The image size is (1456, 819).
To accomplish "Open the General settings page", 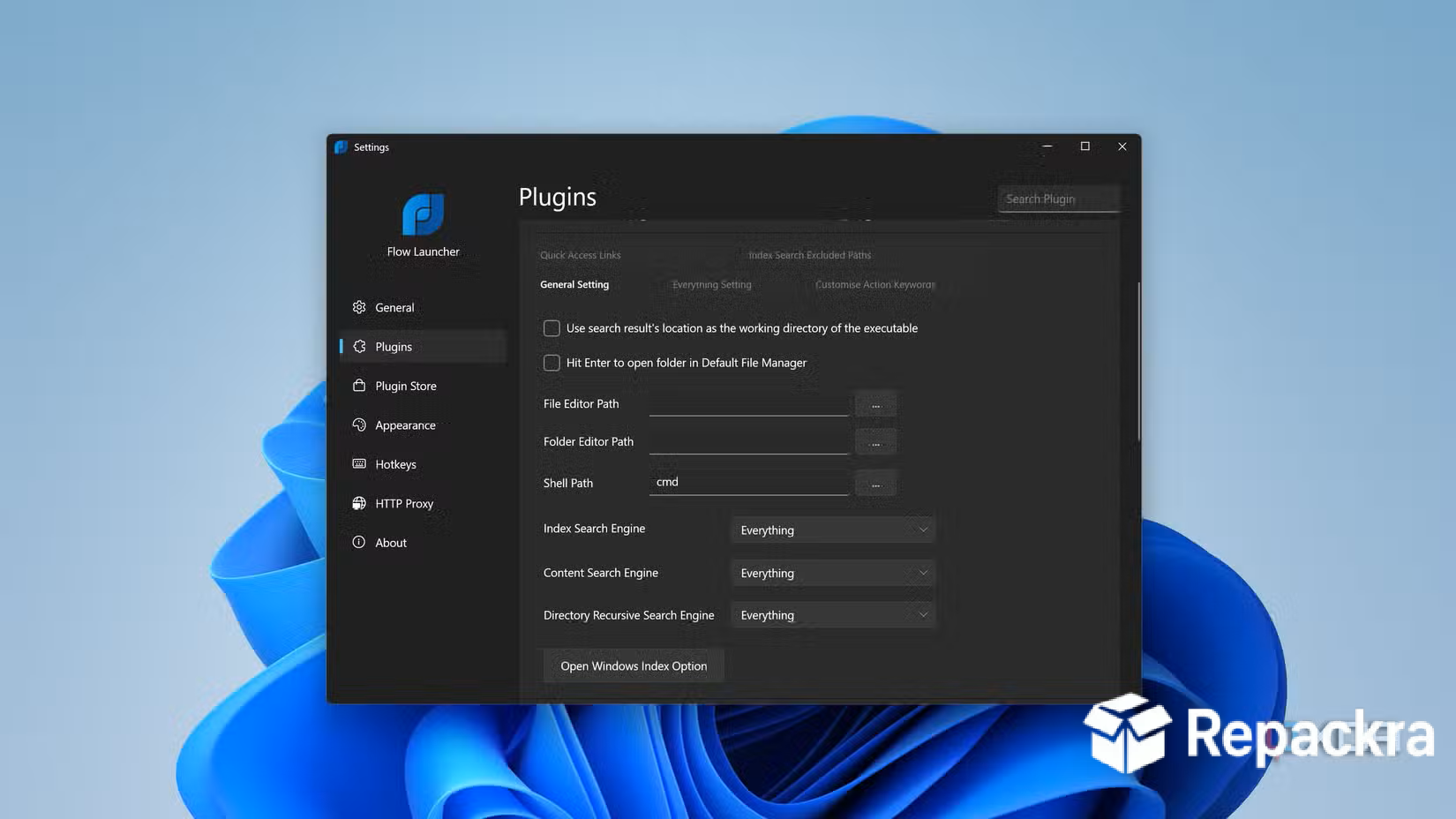I will (x=424, y=307).
